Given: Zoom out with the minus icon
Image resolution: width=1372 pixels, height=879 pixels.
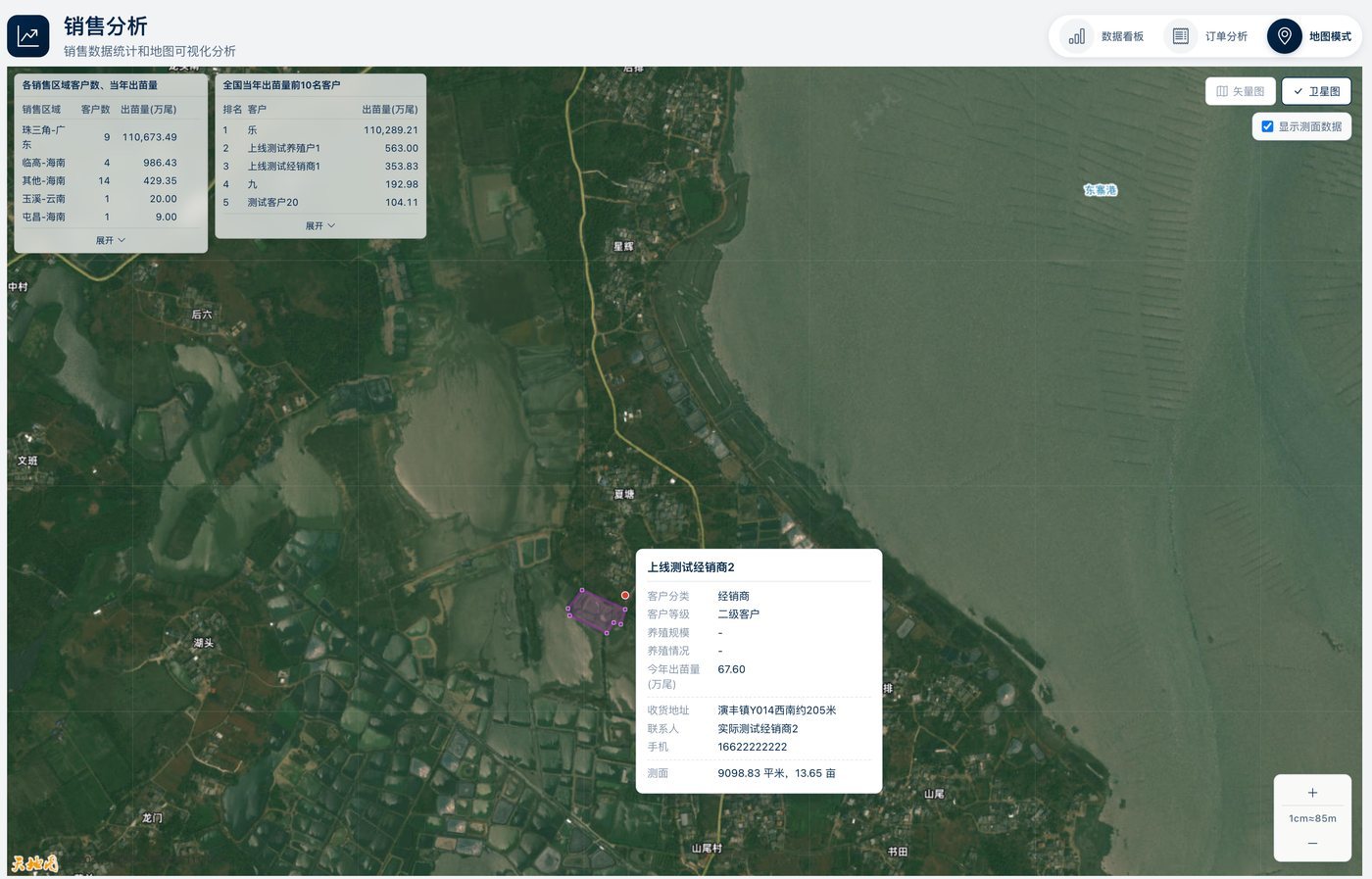Looking at the screenshot, I should point(1312,843).
